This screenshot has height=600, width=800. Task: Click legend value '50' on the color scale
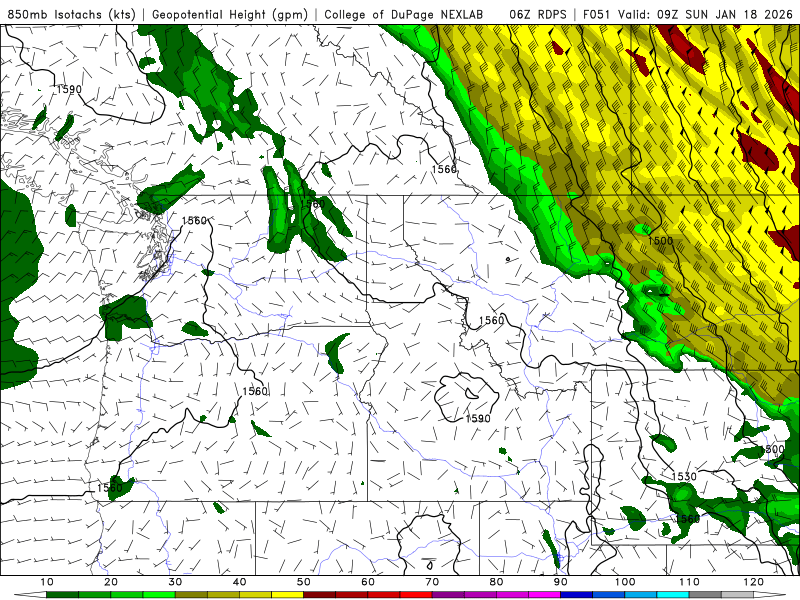pyautogui.click(x=304, y=582)
